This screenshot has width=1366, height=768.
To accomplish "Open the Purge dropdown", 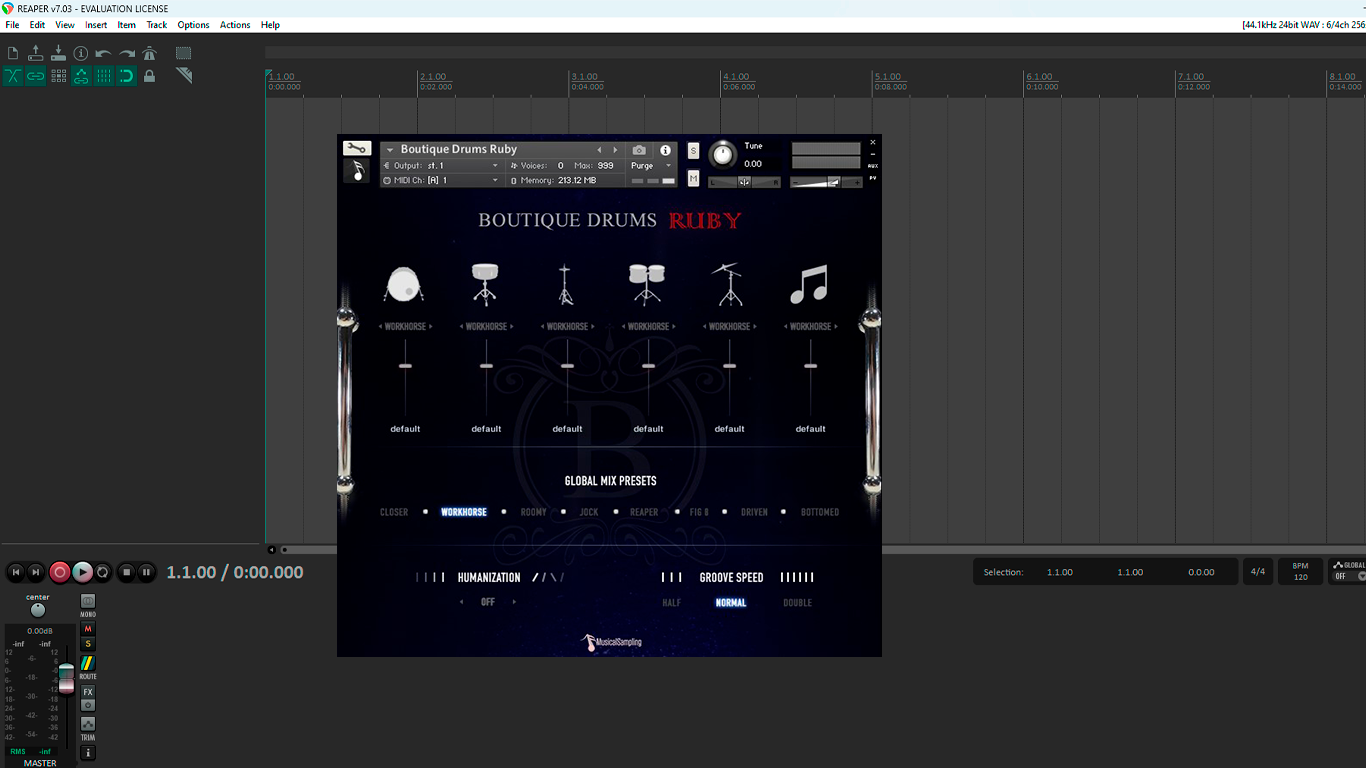I will [652, 166].
